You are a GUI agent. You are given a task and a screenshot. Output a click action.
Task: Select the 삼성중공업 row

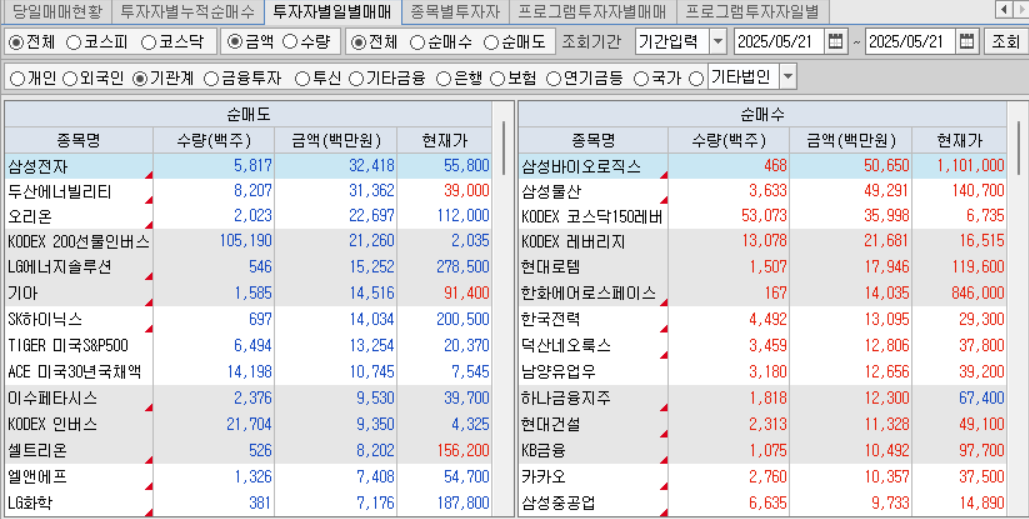[763, 503]
